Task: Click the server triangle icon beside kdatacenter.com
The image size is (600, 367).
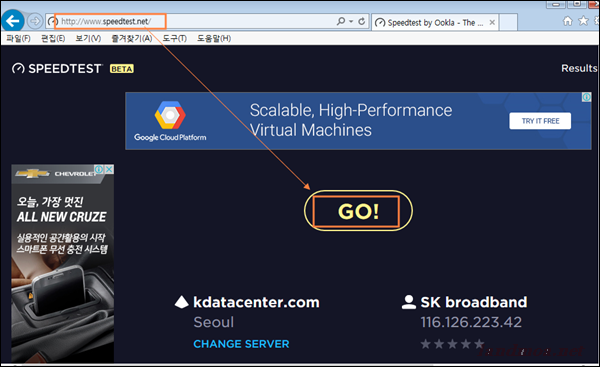Action: [x=181, y=302]
